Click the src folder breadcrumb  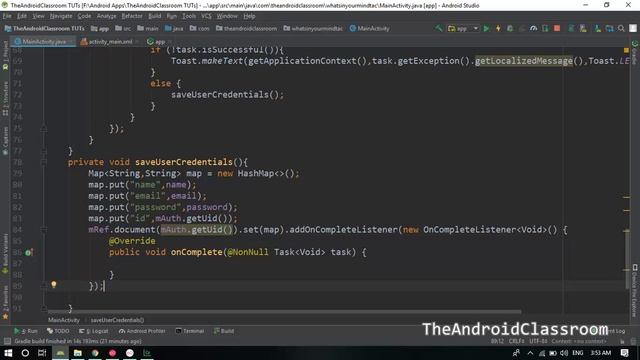click(x=123, y=29)
